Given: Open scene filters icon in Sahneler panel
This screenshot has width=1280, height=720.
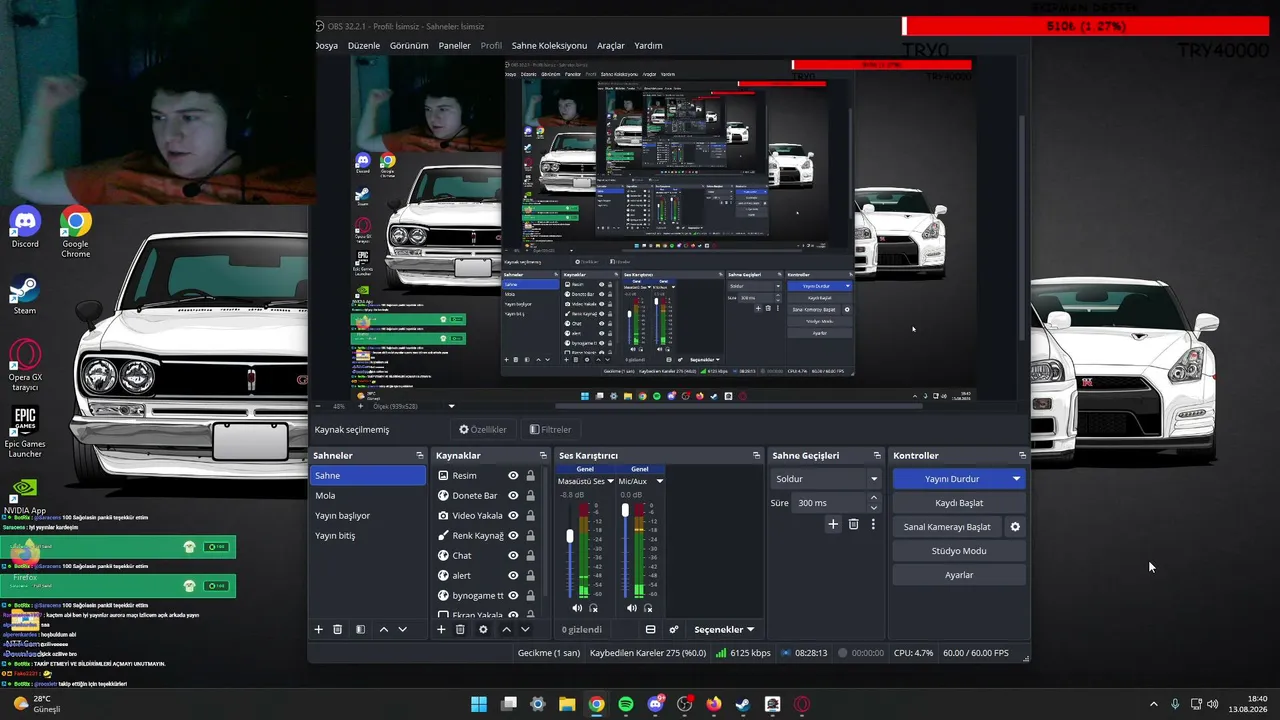Looking at the screenshot, I should pyautogui.click(x=360, y=629).
